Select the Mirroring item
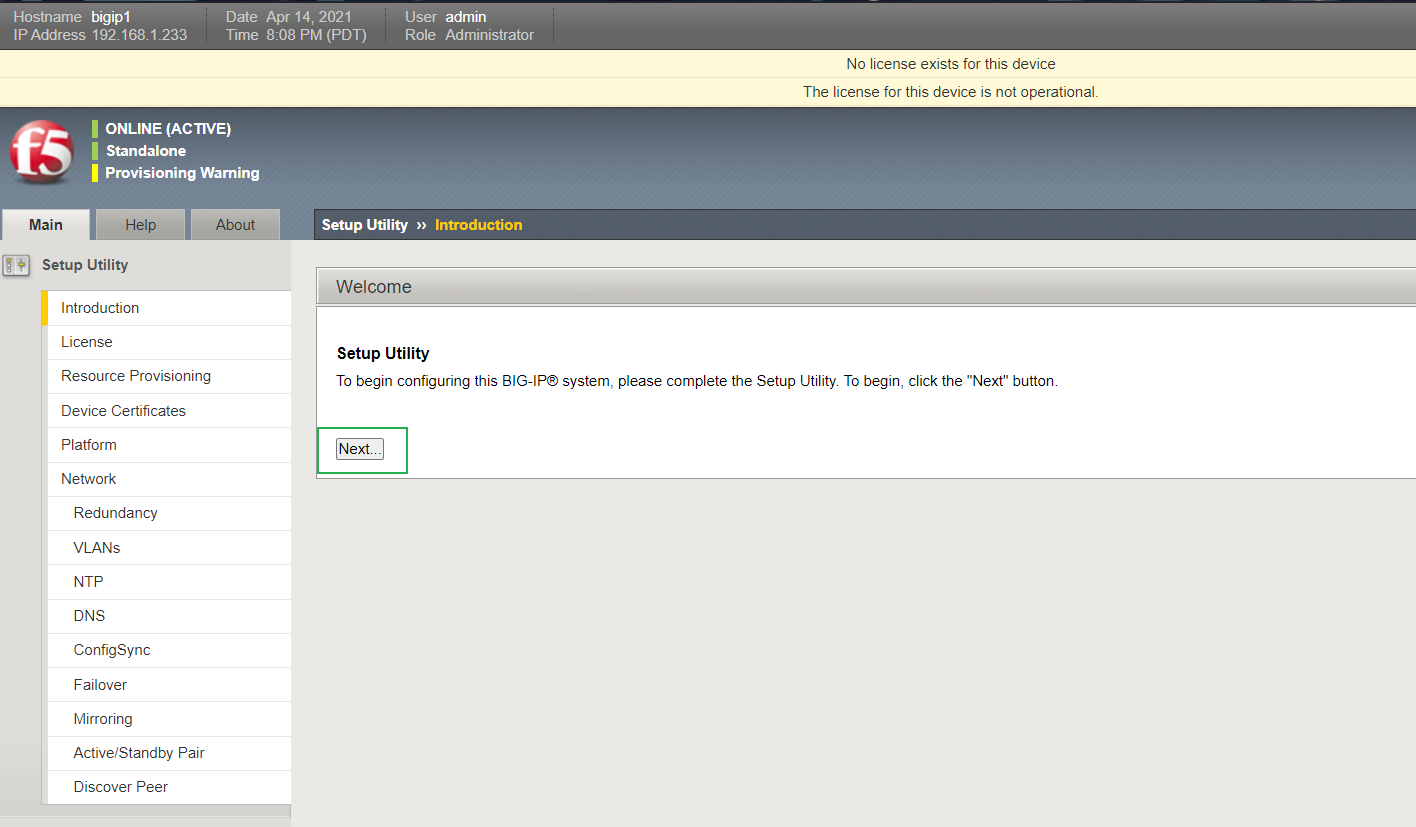 pyautogui.click(x=167, y=719)
